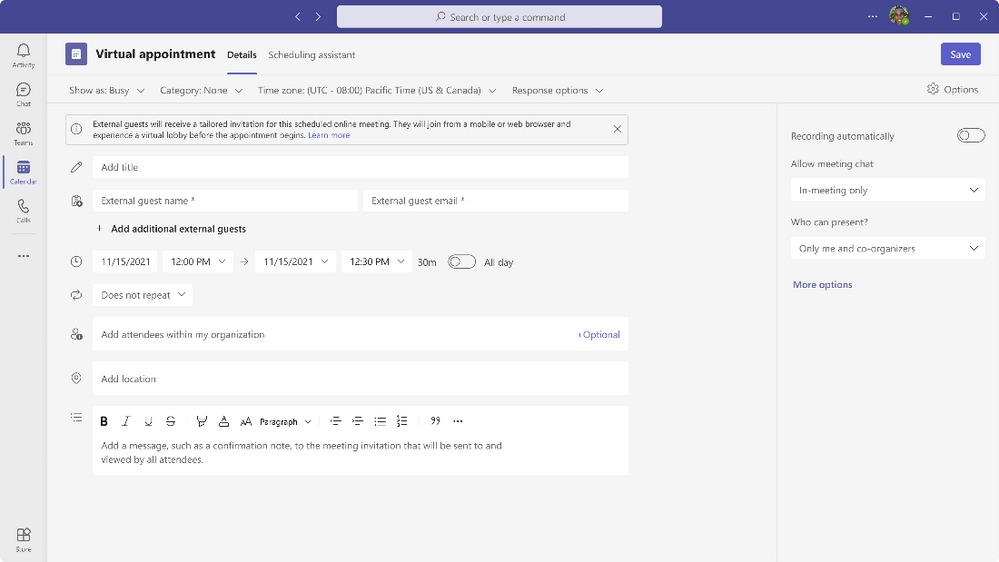The image size is (999, 562).
Task: Open the Allow meeting chat dropdown
Action: click(887, 190)
